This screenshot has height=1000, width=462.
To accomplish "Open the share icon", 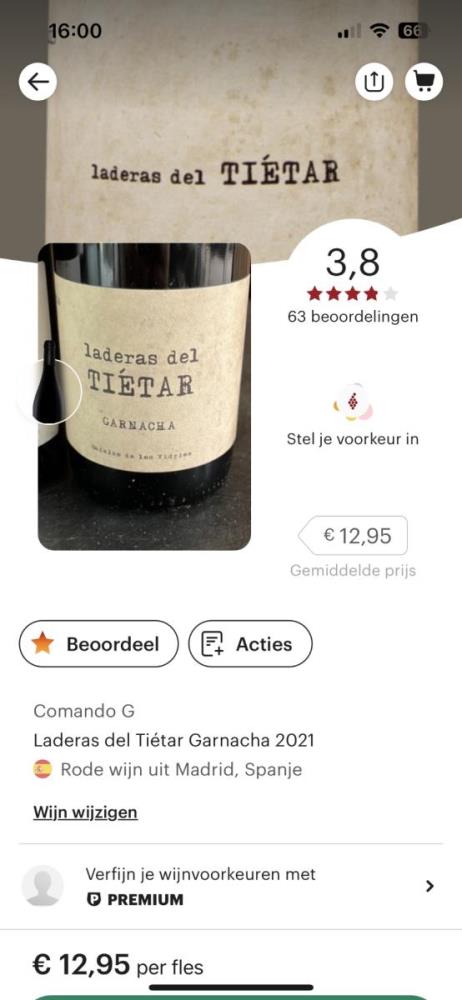I will click(x=374, y=82).
